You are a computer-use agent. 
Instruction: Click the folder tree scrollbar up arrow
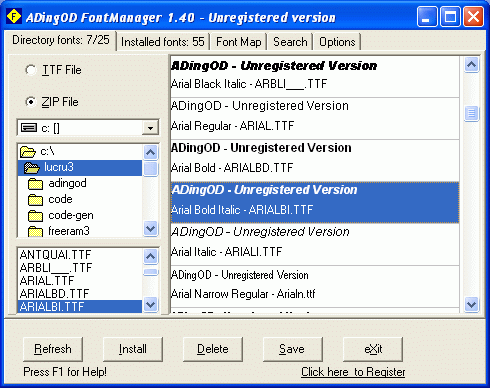click(x=151, y=153)
